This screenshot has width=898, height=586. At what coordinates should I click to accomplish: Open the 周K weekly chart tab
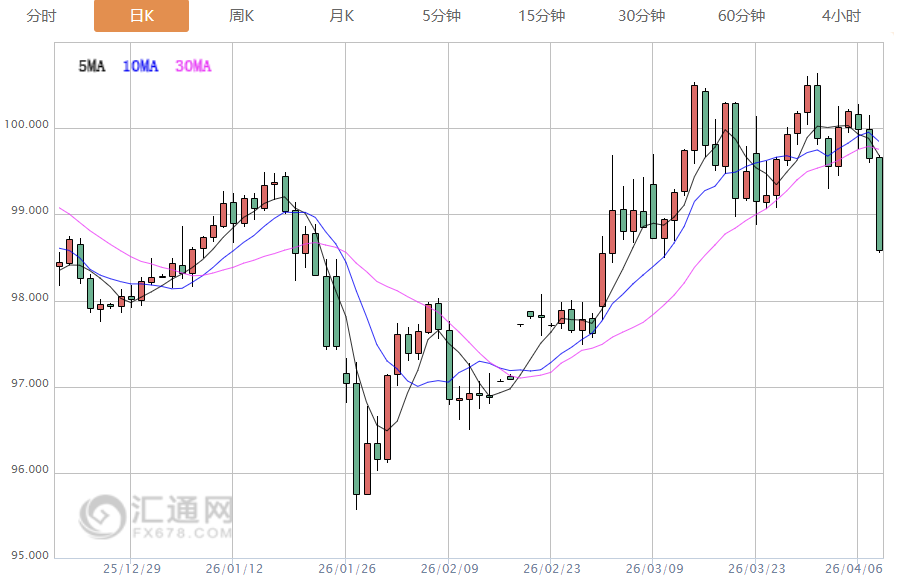[x=241, y=16]
